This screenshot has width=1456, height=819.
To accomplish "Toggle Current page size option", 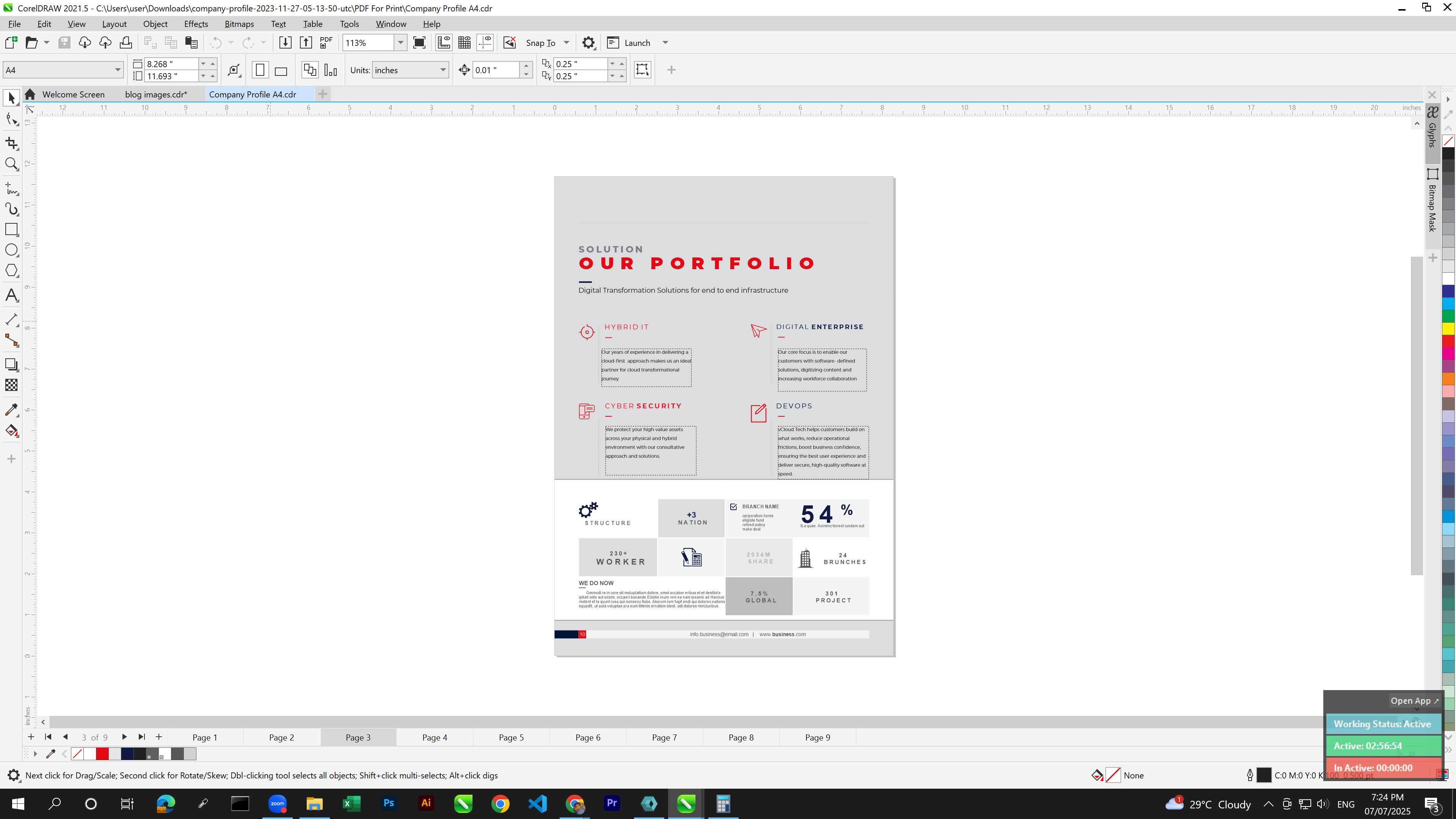I will pyautogui.click(x=331, y=70).
